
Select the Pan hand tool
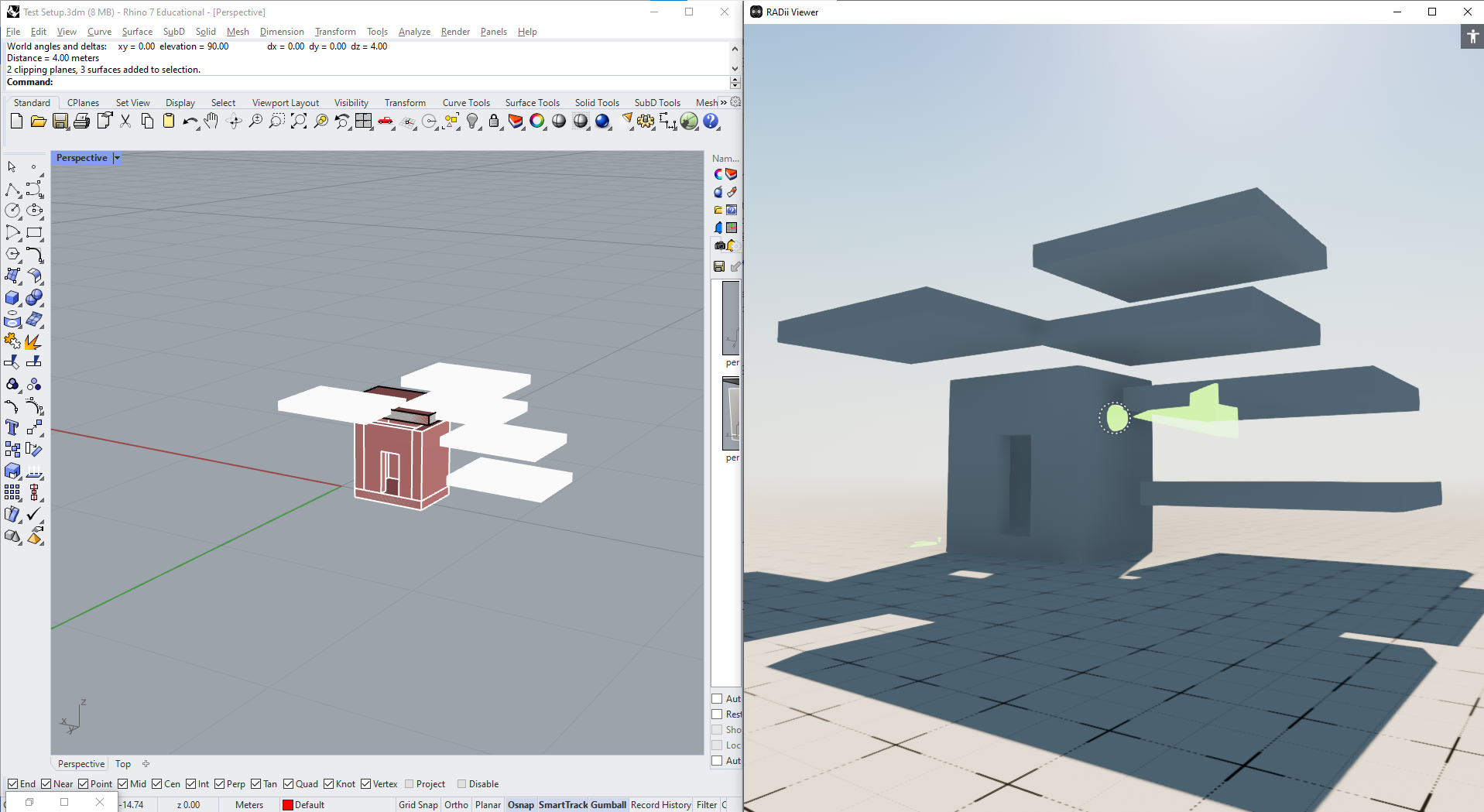click(211, 121)
